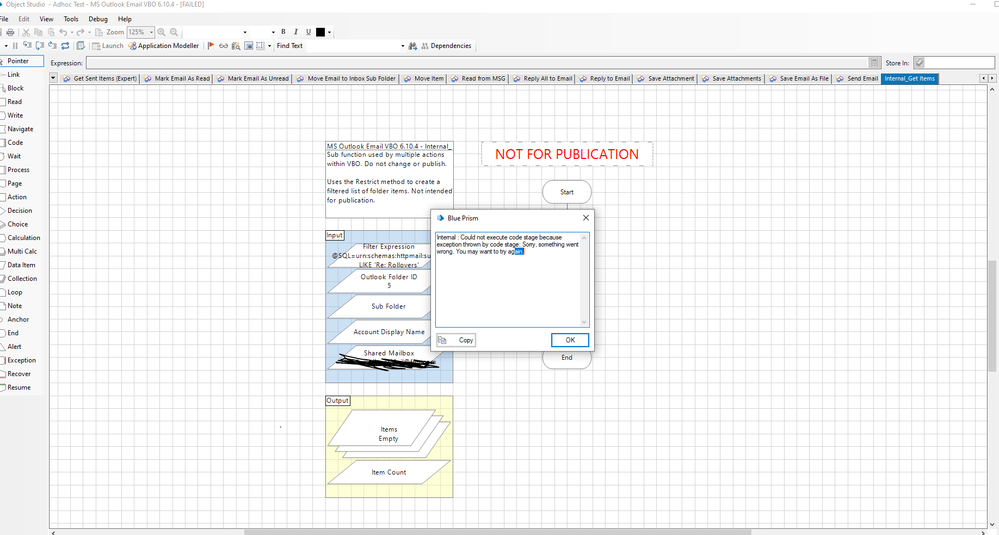Viewport: 999px width, 535px height.
Task: Select the Multi Calc stage tool
Action: (x=22, y=251)
